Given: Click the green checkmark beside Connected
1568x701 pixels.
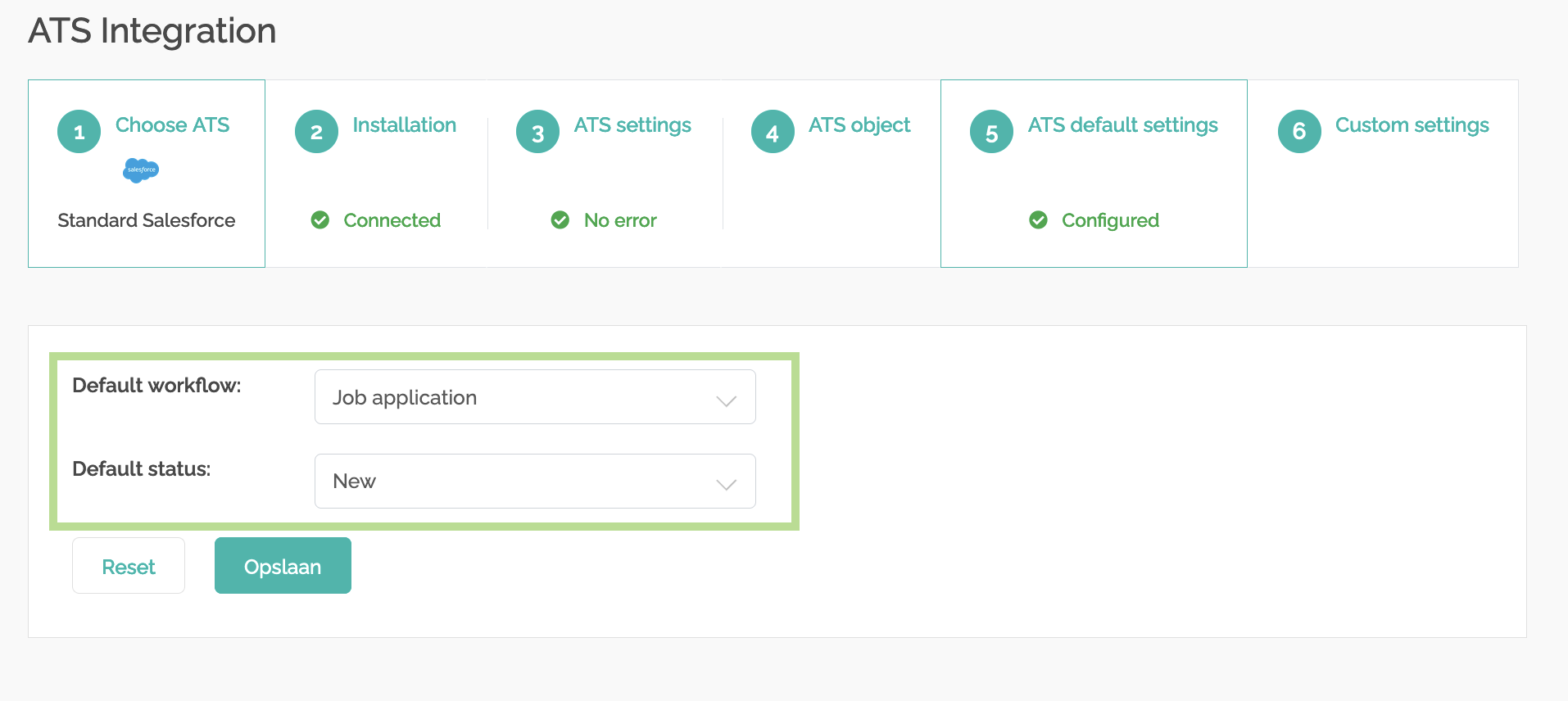Looking at the screenshot, I should 320,220.
